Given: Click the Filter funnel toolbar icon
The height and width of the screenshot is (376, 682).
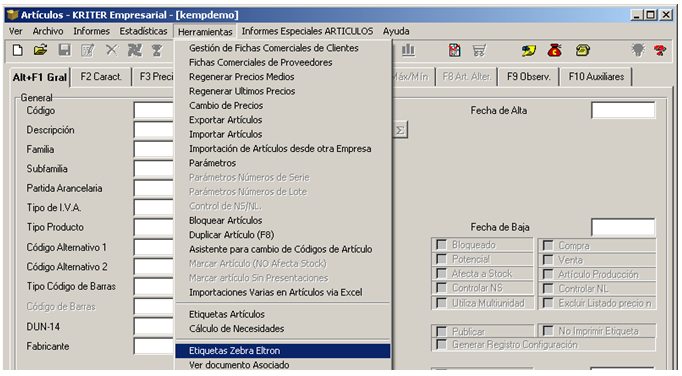Looking at the screenshot, I should coord(157,50).
